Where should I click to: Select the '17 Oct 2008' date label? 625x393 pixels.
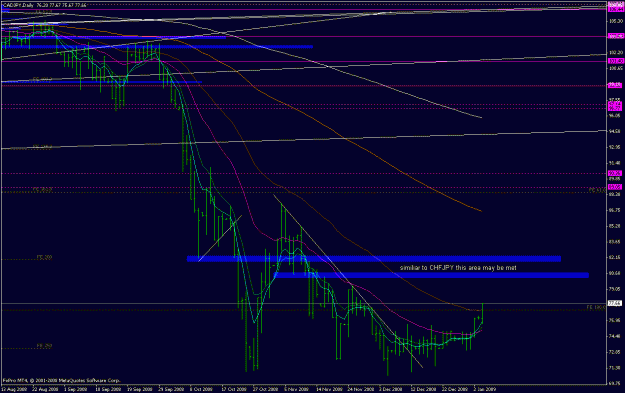pyautogui.click(x=234, y=389)
